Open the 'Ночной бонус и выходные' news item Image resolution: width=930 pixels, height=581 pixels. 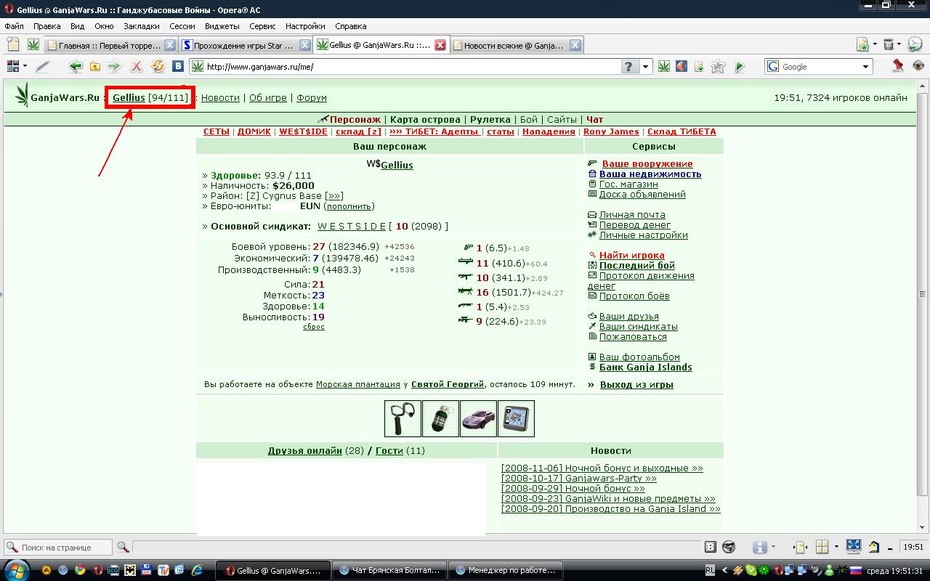coord(602,468)
